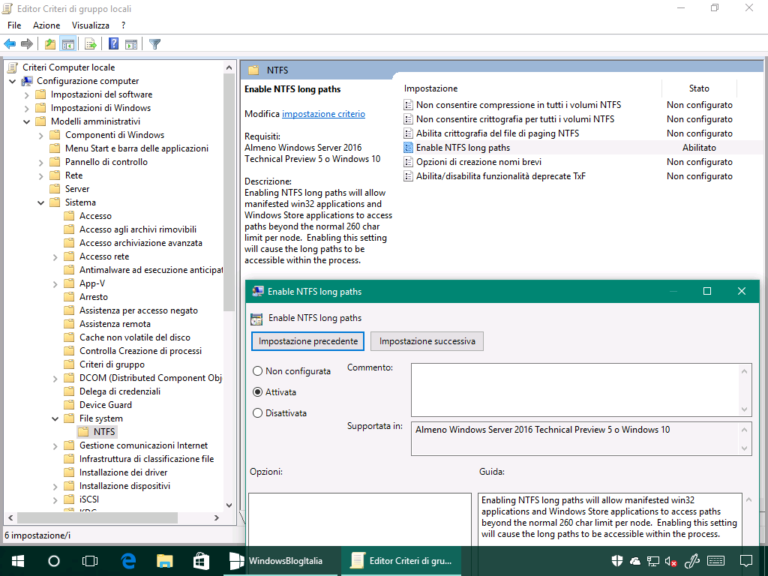The width and height of the screenshot is (768, 576).
Task: Collapse the File system node
Action: pos(55,419)
